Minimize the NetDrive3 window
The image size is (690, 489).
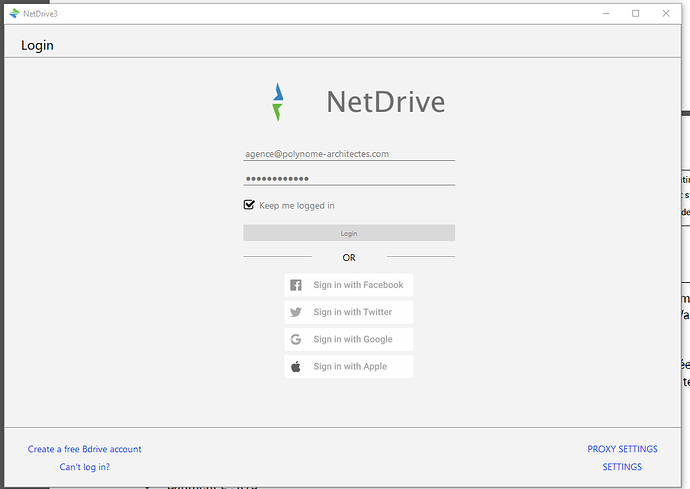(x=606, y=14)
